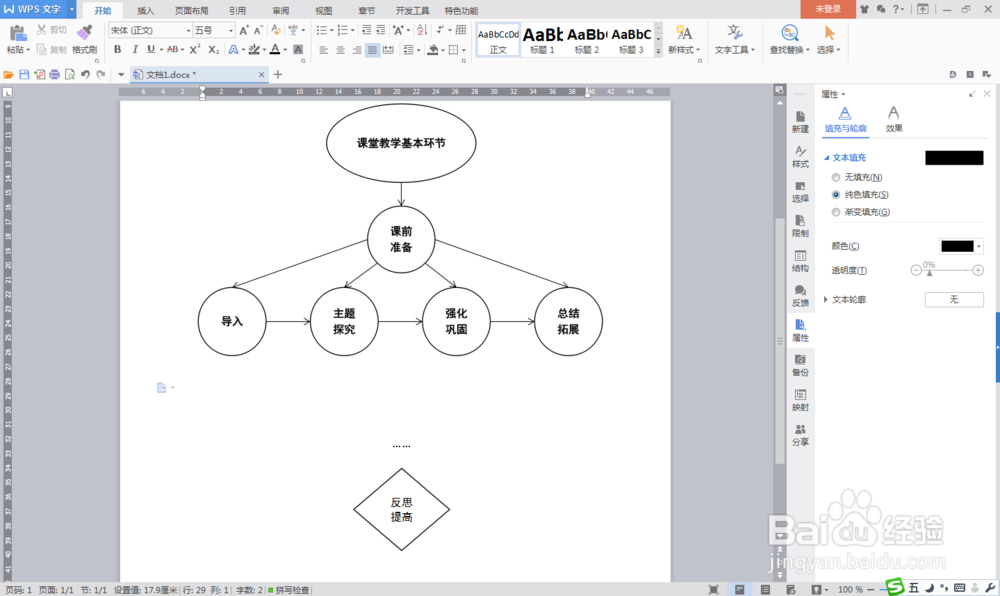Click the black 文本填充 color swatch
Viewport: 1000px width, 596px height.
tap(954, 158)
